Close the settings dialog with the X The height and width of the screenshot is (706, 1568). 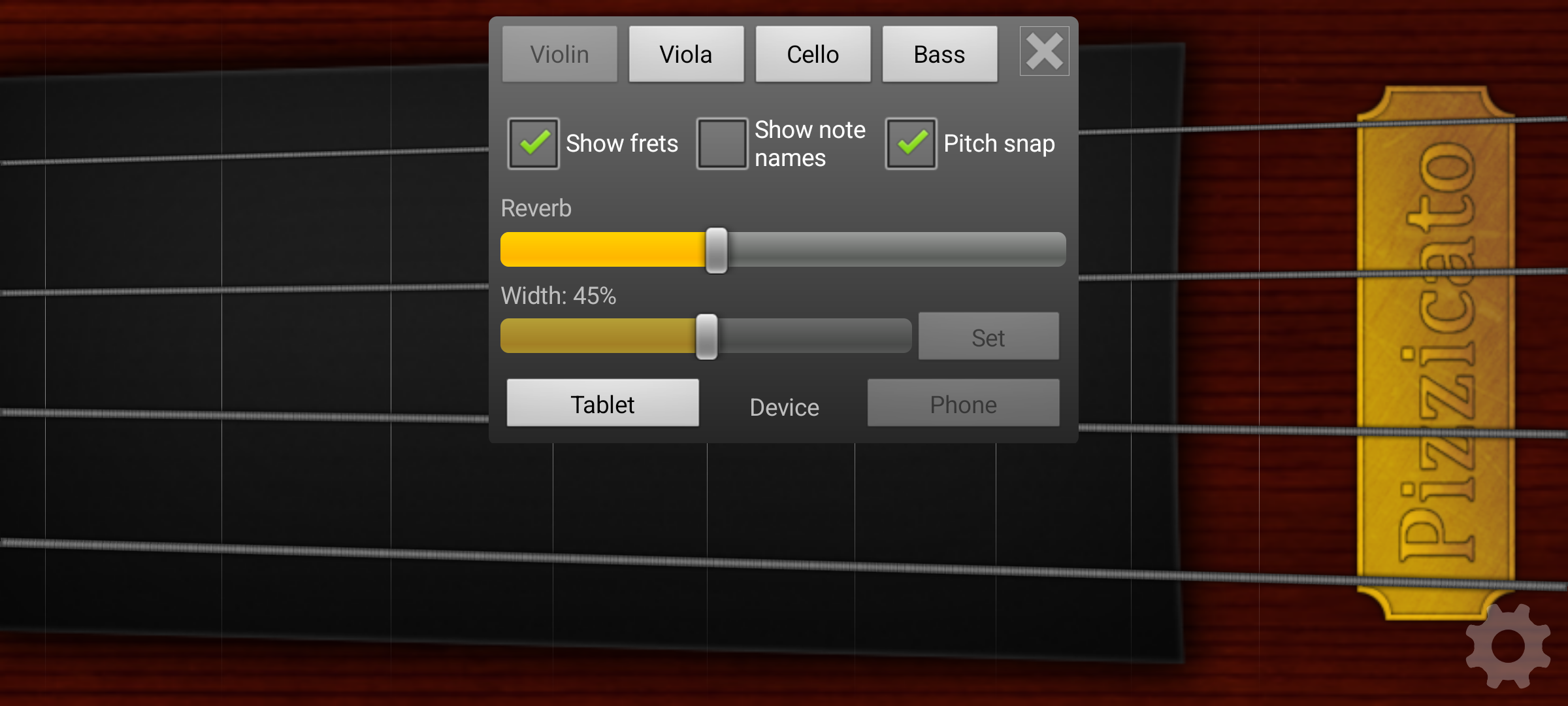(x=1044, y=52)
